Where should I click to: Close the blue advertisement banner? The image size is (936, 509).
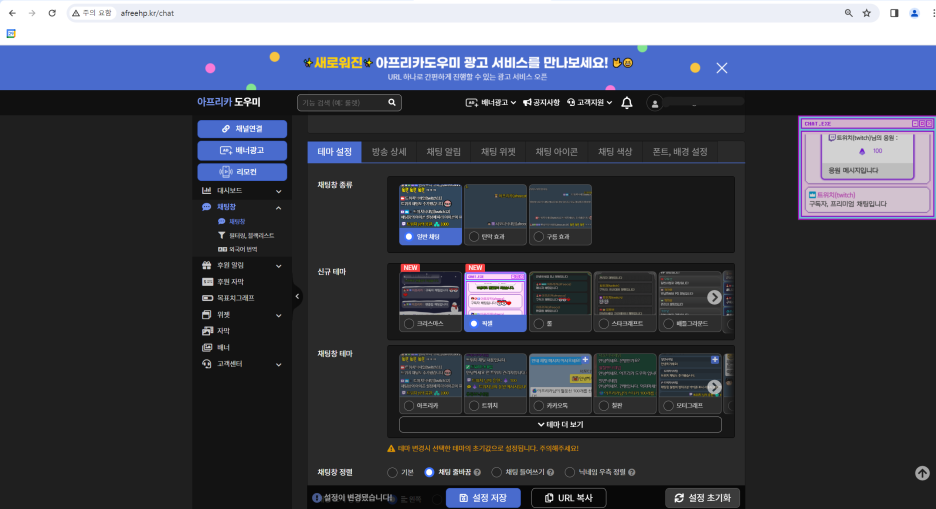click(x=722, y=68)
